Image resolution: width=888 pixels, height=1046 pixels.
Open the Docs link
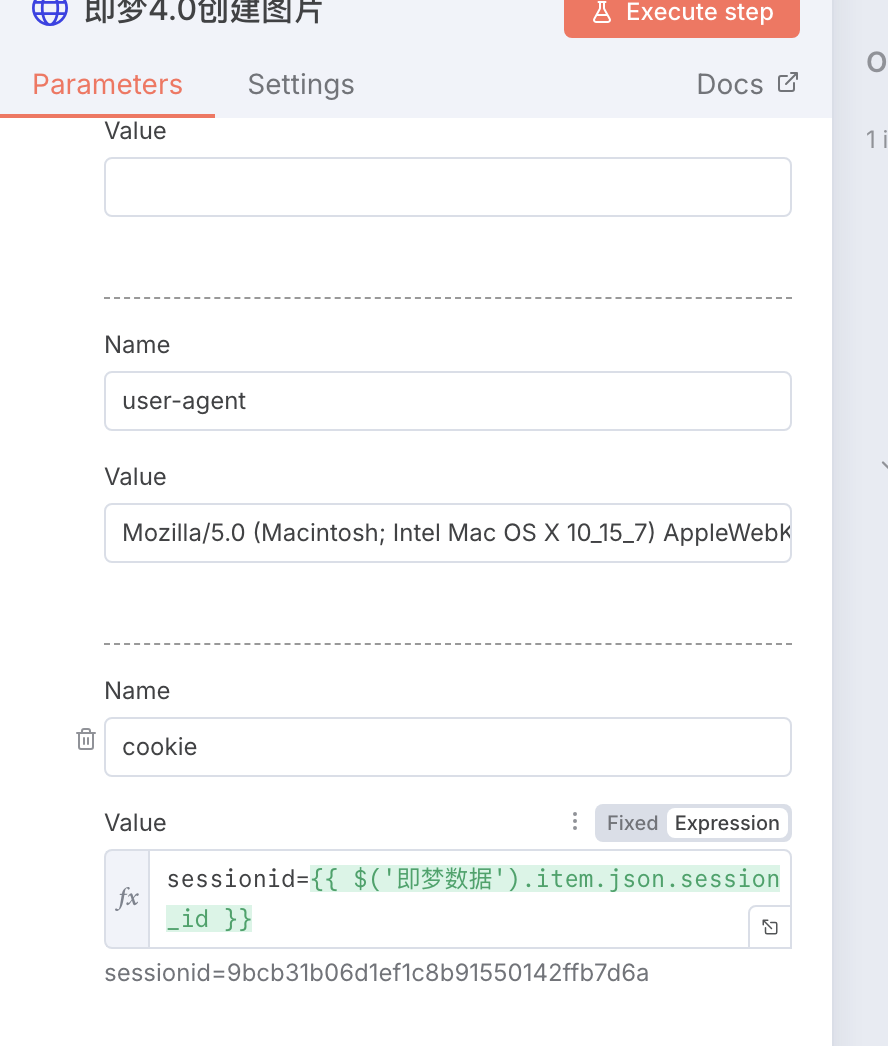pos(730,85)
